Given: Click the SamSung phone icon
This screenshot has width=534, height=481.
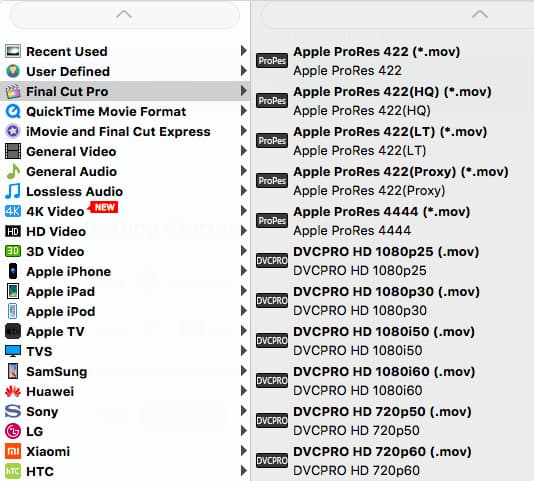Looking at the screenshot, I should pos(13,371).
